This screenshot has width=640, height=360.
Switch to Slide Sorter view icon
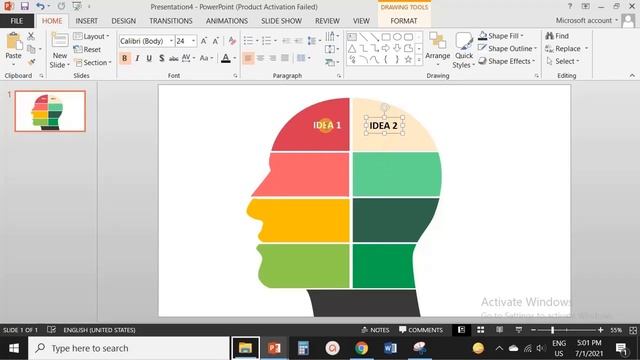[x=480, y=329]
